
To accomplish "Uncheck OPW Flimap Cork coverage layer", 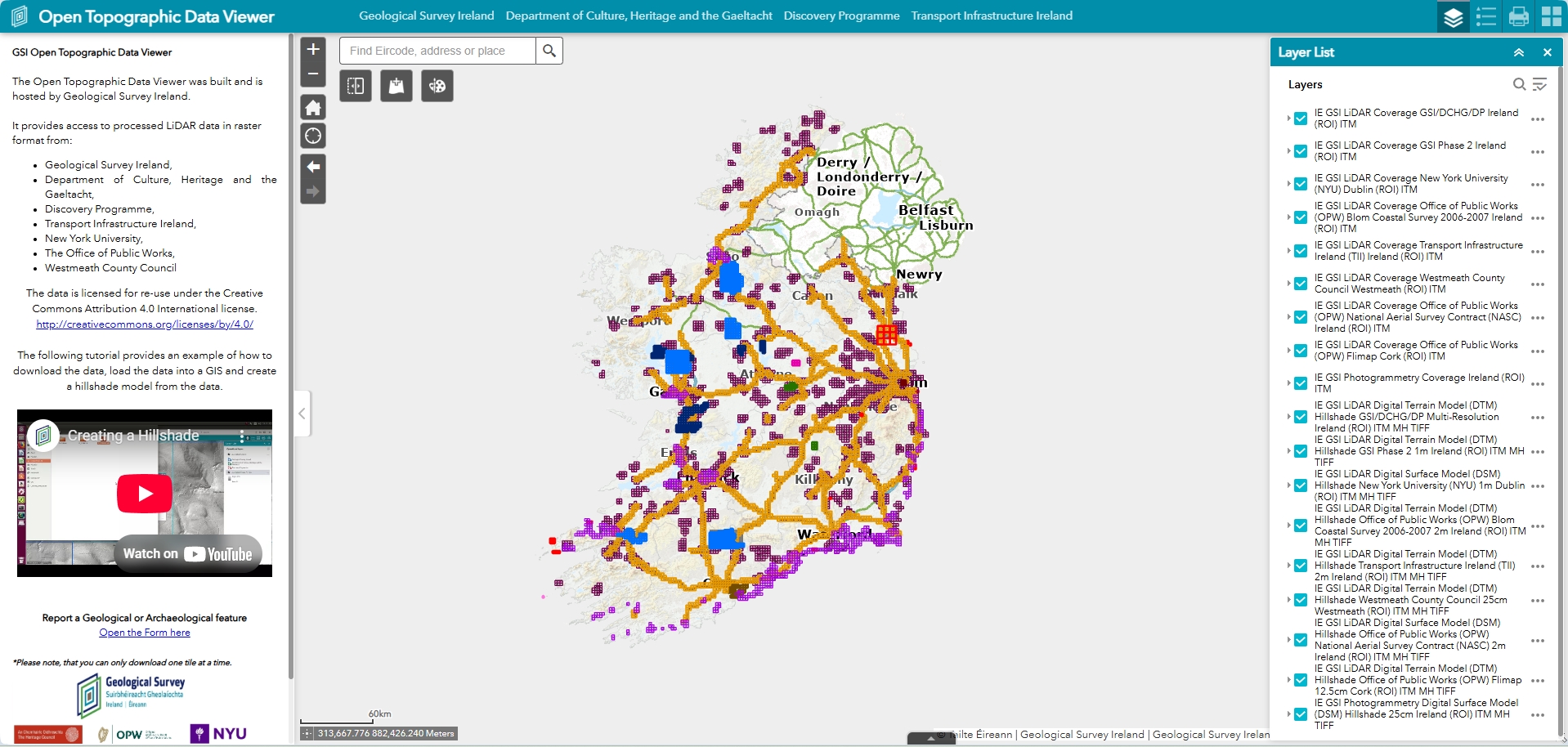I will pyautogui.click(x=1301, y=351).
